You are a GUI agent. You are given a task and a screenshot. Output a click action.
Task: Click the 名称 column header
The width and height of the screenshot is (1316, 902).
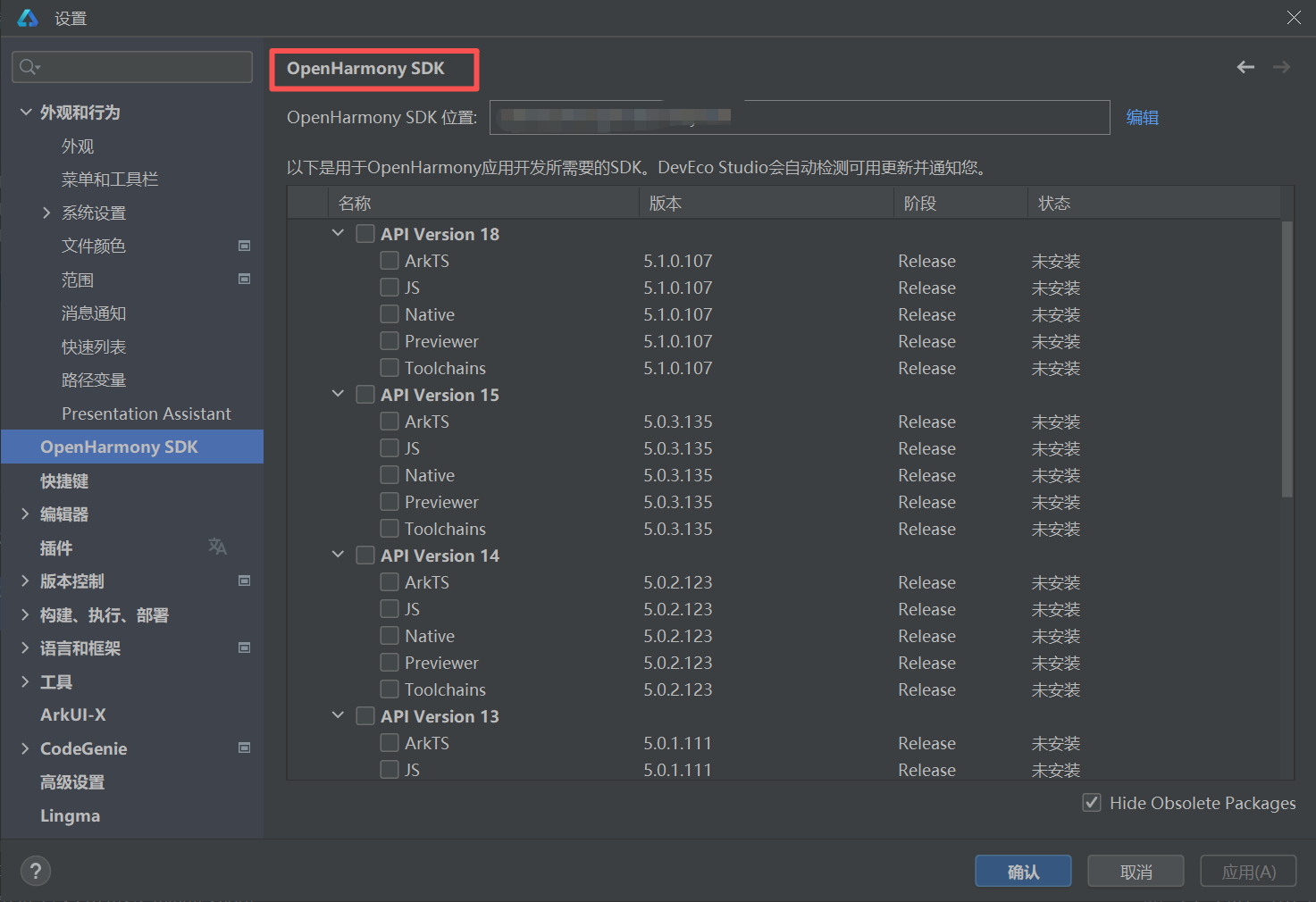click(484, 203)
